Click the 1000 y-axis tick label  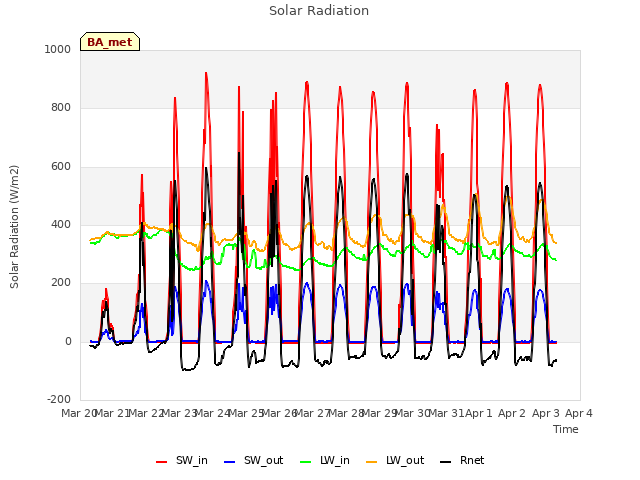click(x=58, y=49)
